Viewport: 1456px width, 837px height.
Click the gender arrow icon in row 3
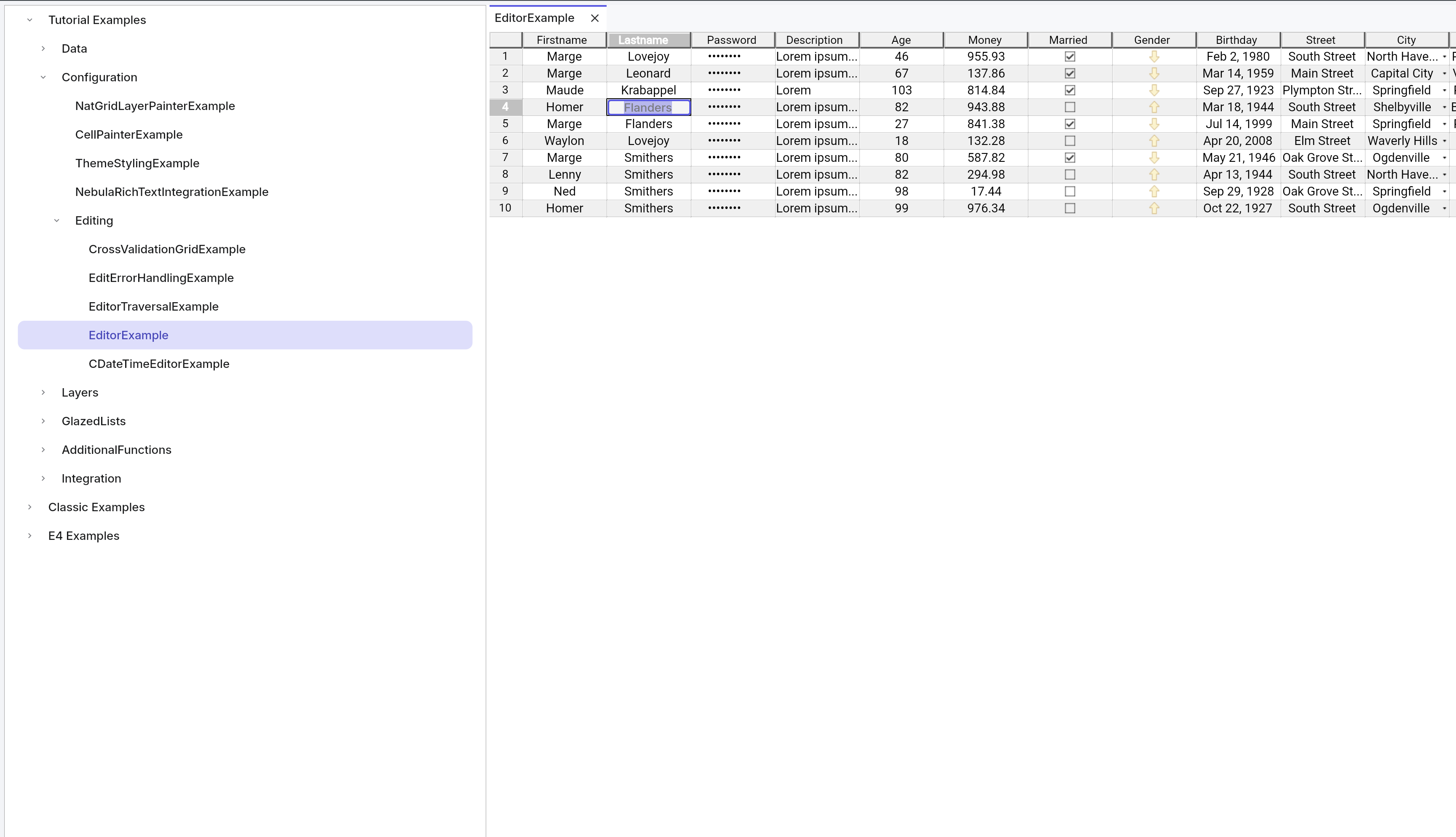tap(1154, 90)
